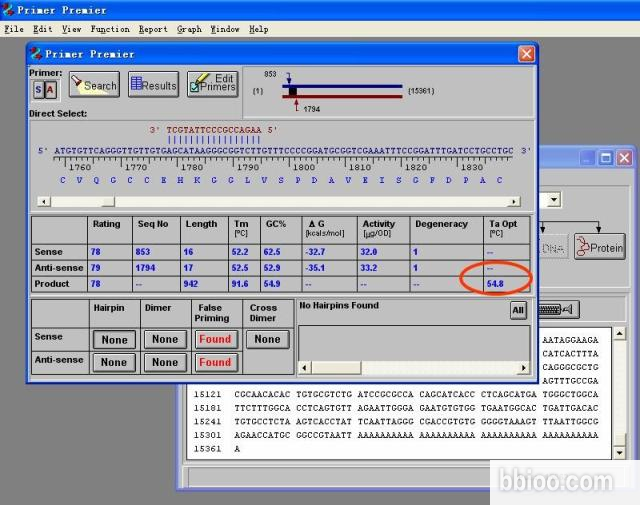Click sequence line number 15301 in background window
640x505 pixels.
[x=207, y=435]
